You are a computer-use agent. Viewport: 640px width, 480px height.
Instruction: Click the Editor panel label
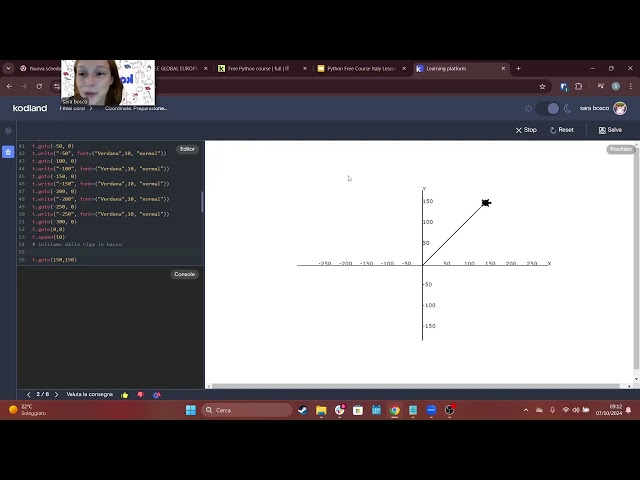click(187, 149)
